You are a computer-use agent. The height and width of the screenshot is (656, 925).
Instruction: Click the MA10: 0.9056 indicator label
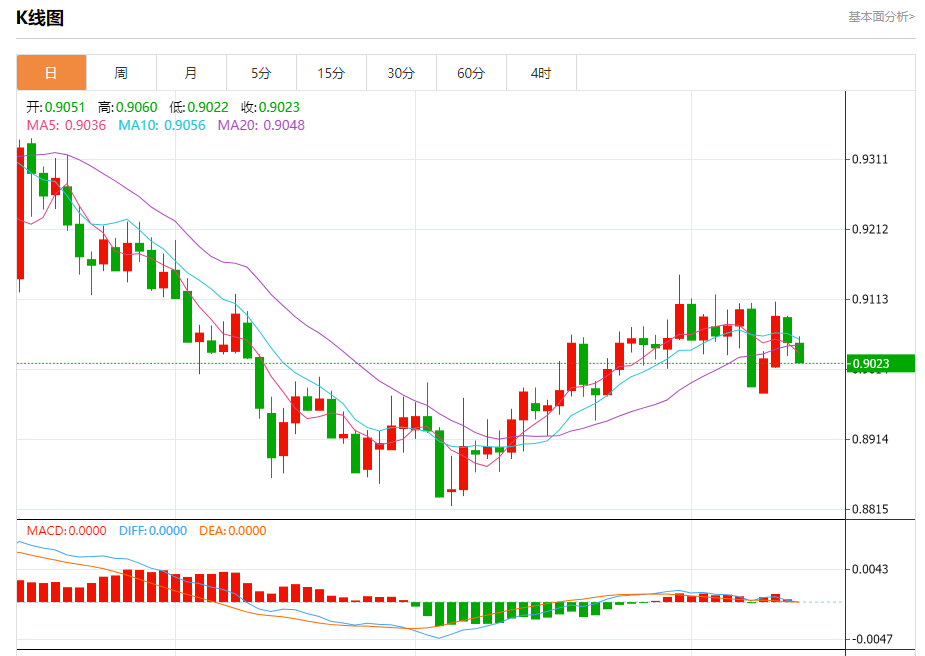point(162,125)
